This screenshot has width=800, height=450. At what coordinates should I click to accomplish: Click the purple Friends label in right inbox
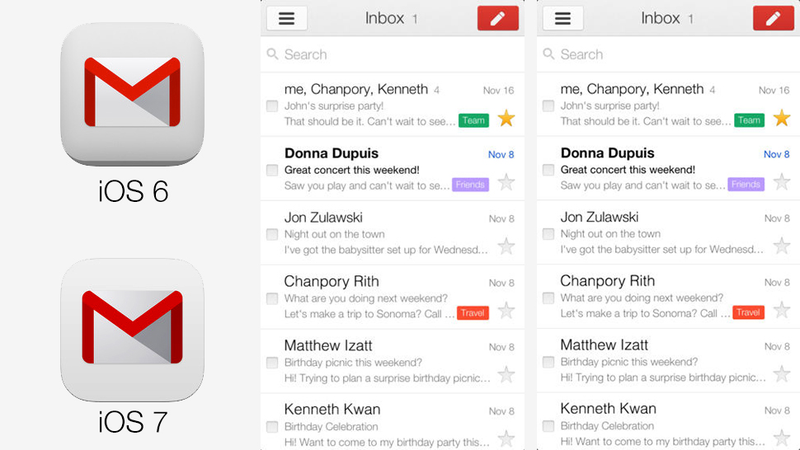[746, 184]
